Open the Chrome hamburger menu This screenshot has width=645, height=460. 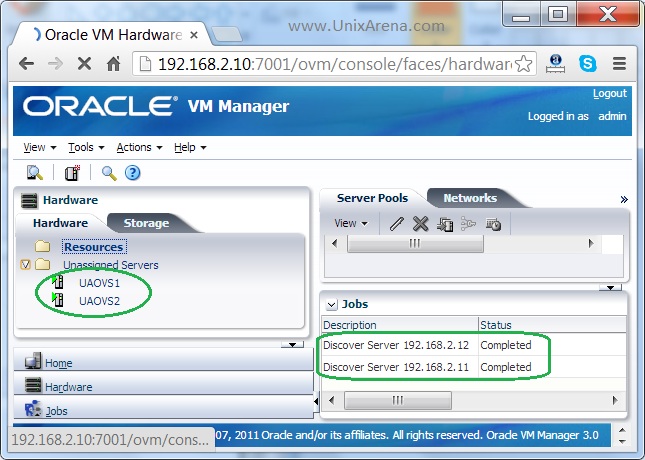click(x=619, y=63)
